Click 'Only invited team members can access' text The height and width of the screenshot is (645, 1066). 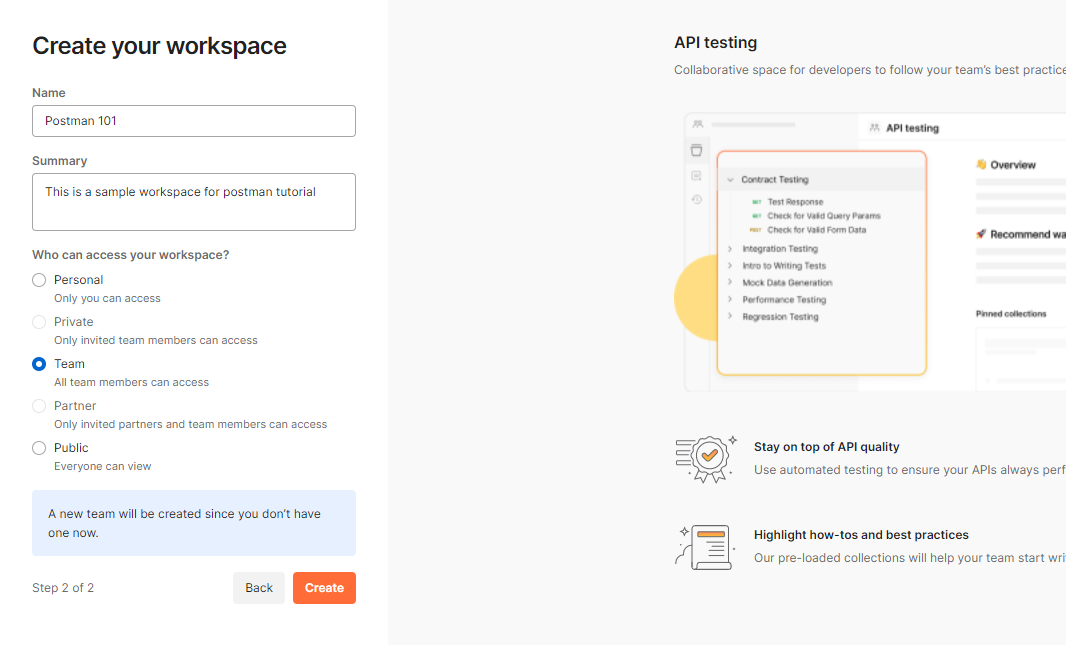tap(156, 341)
